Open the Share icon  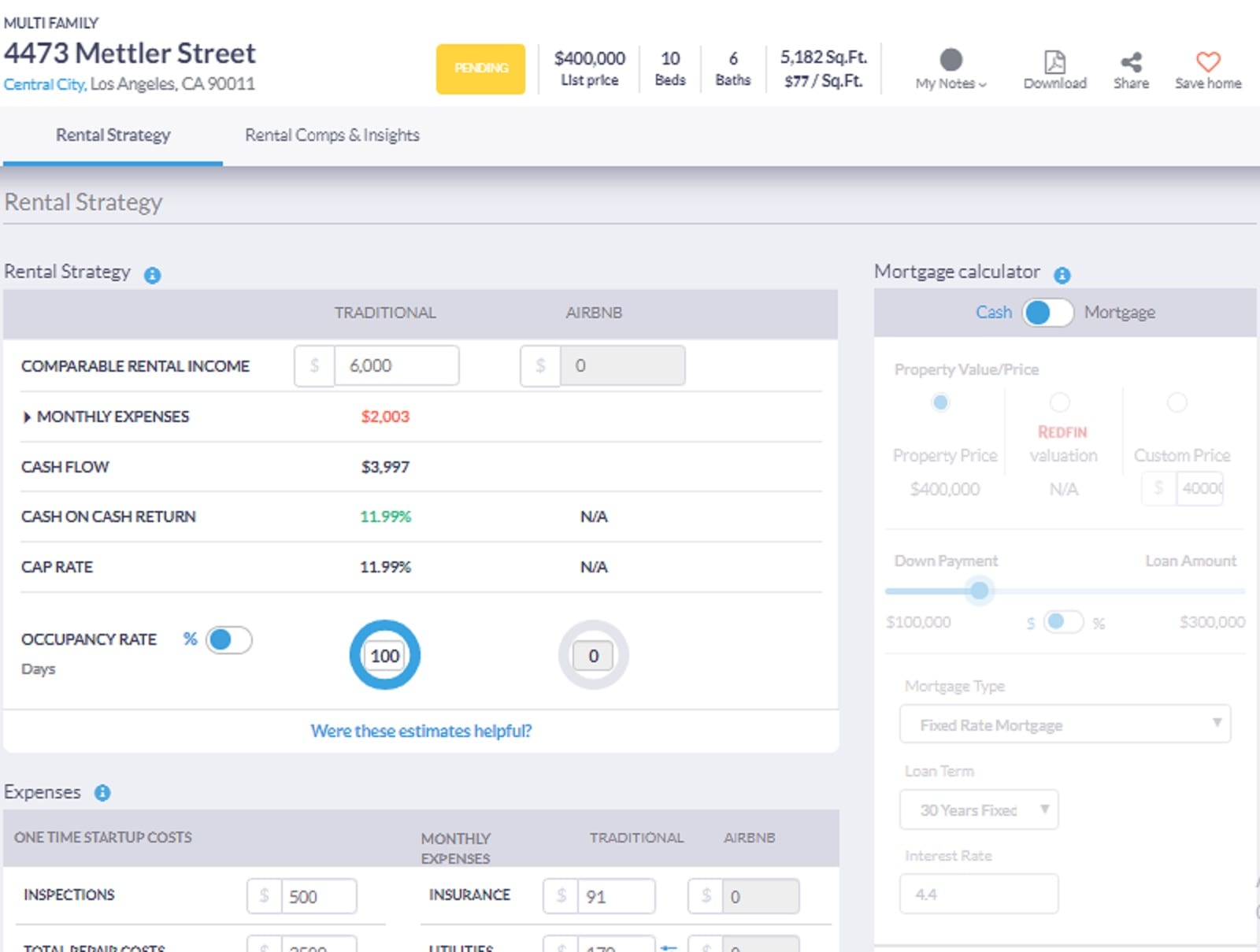[x=1131, y=61]
